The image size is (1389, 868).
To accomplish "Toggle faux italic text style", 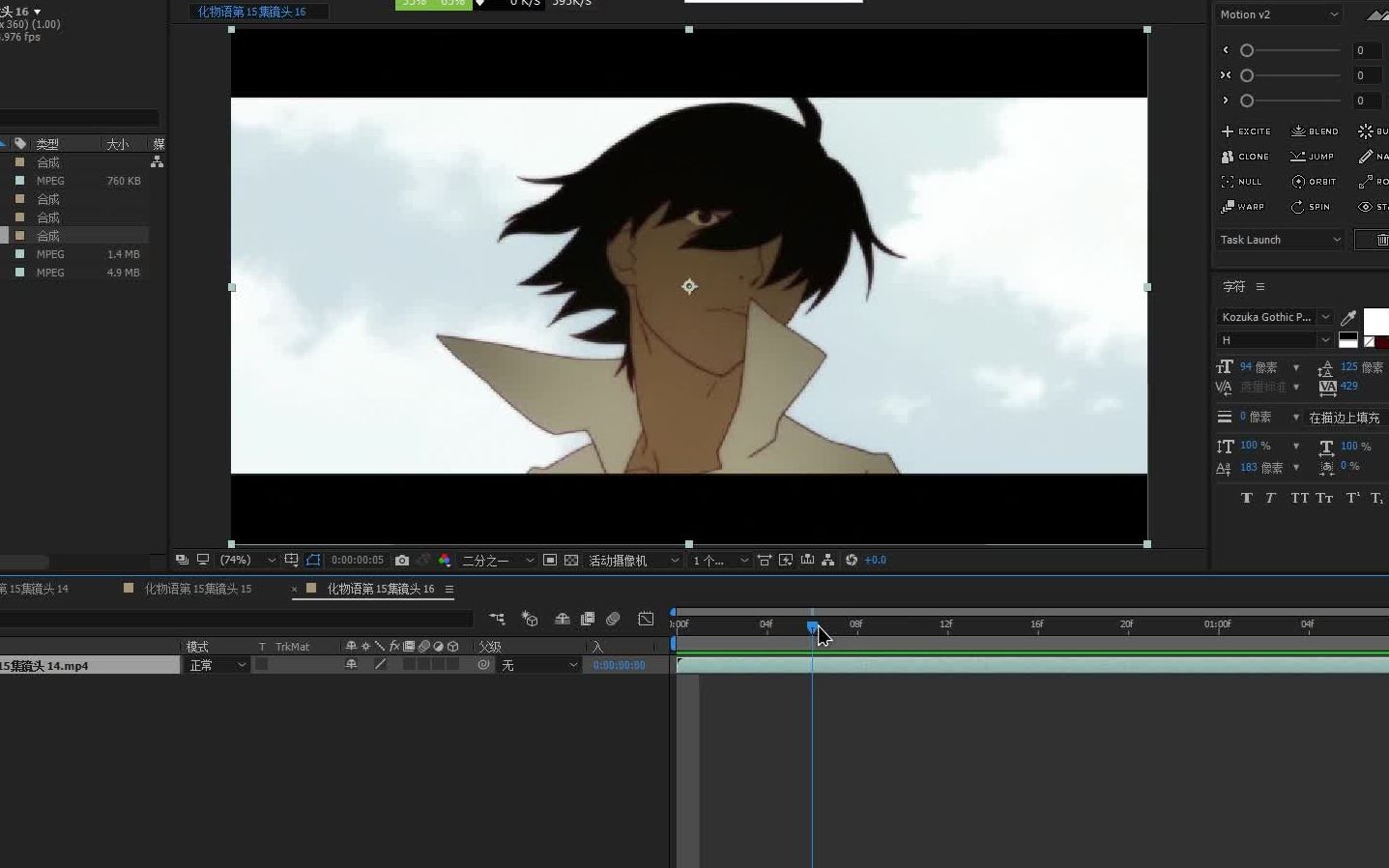I will [1270, 498].
